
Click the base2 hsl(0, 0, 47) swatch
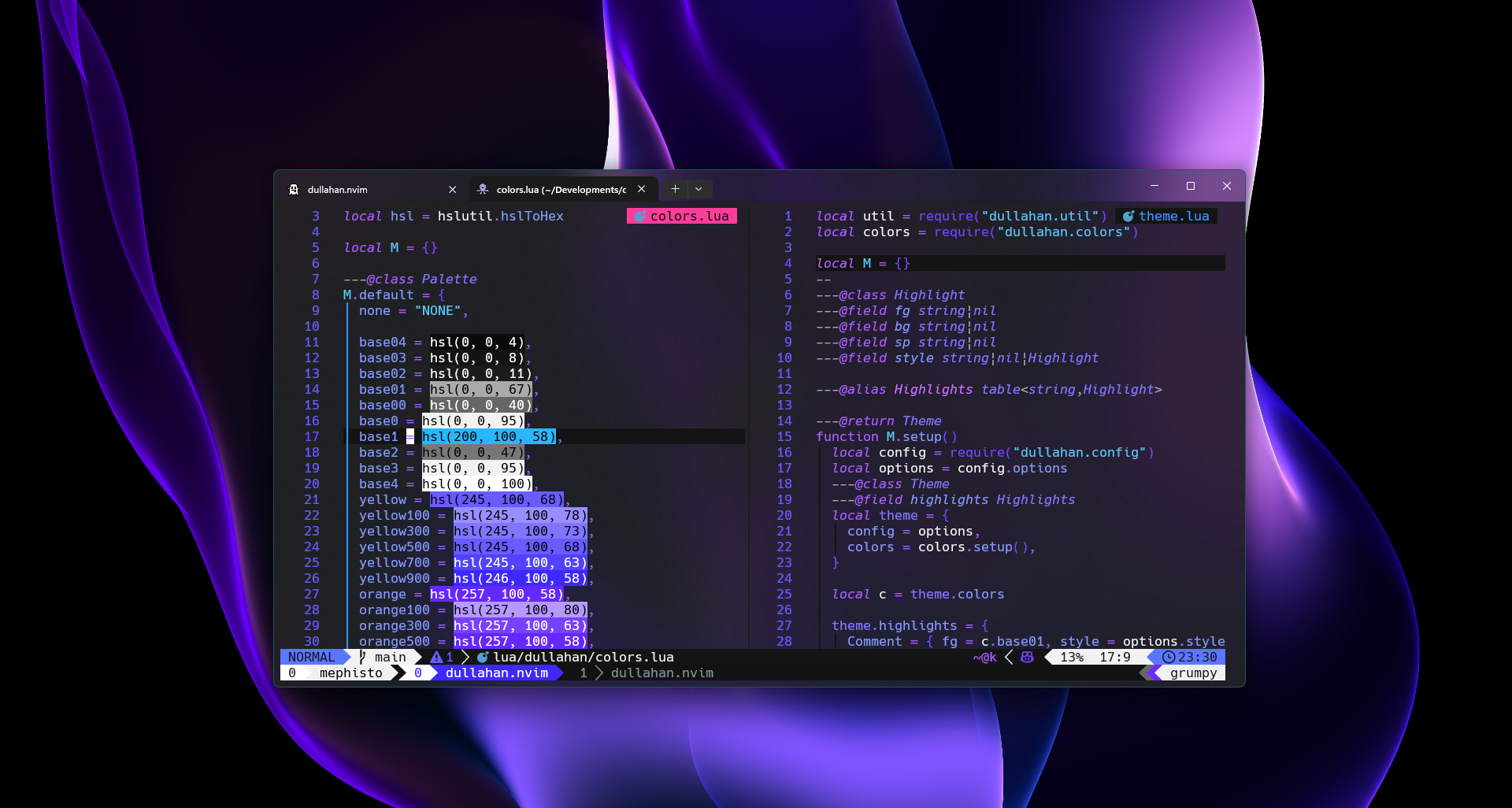tap(473, 452)
